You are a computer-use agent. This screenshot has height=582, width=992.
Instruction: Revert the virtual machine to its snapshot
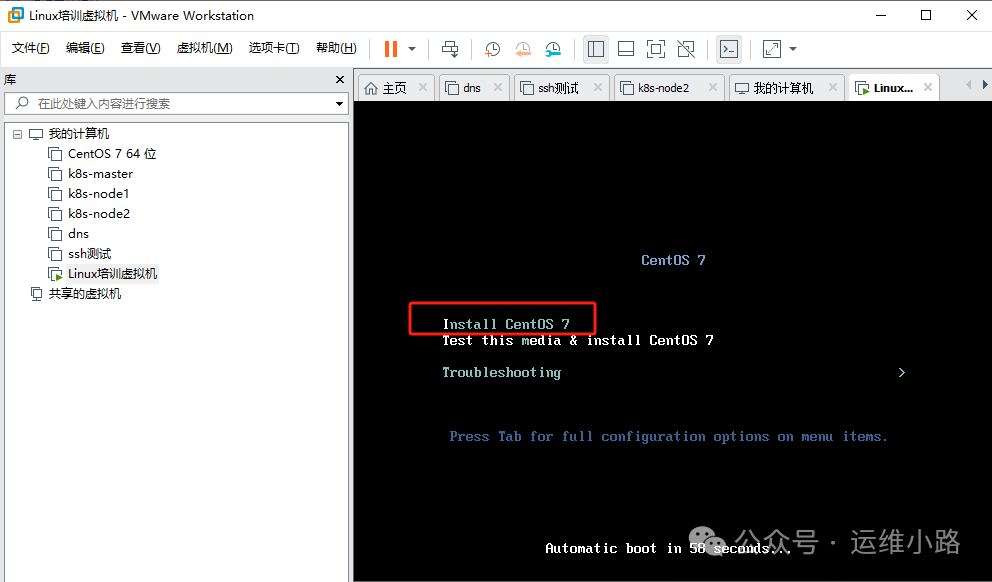[523, 49]
